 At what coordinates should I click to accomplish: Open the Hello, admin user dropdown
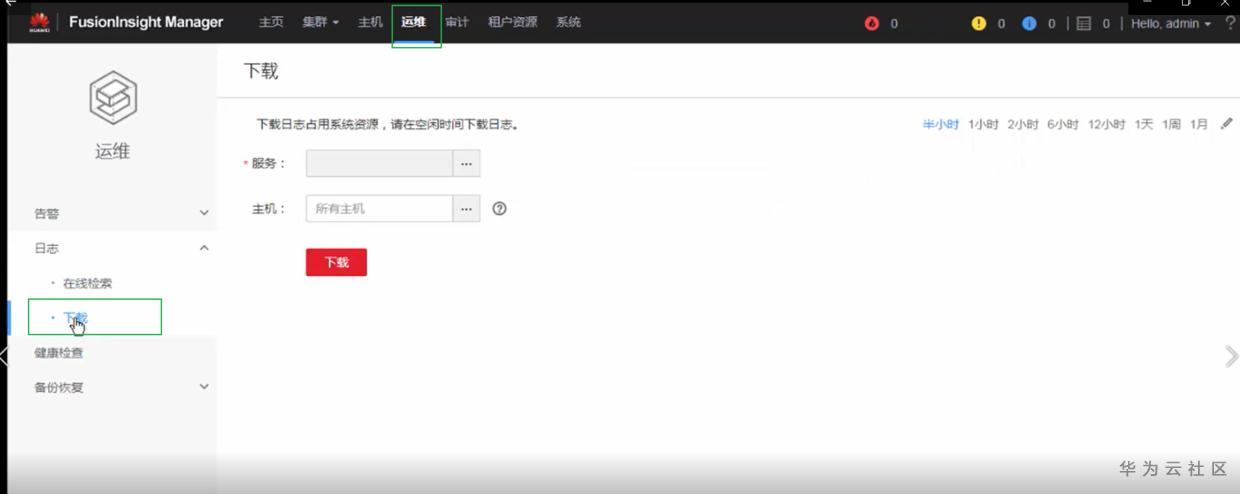pos(1171,23)
